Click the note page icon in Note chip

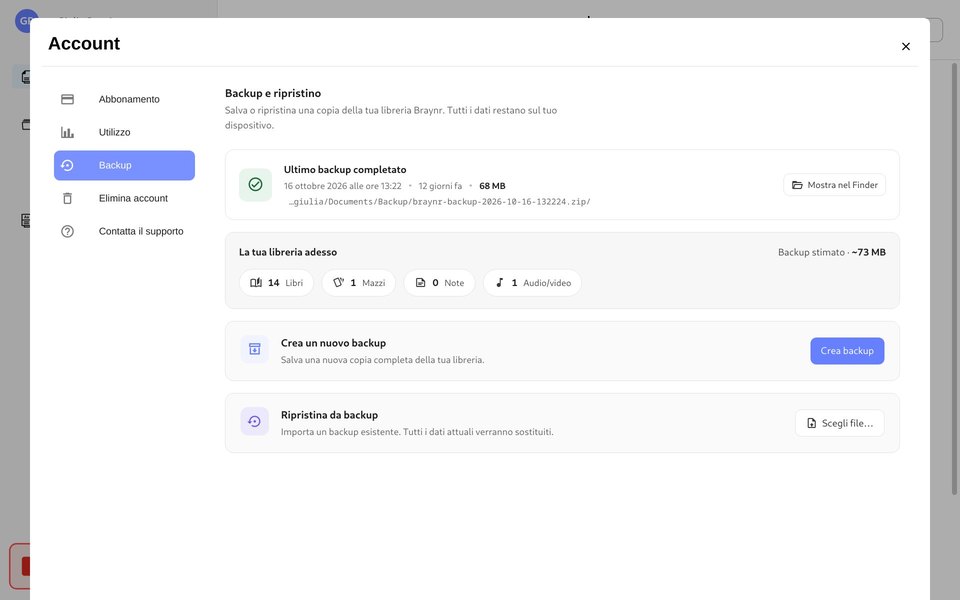421,283
